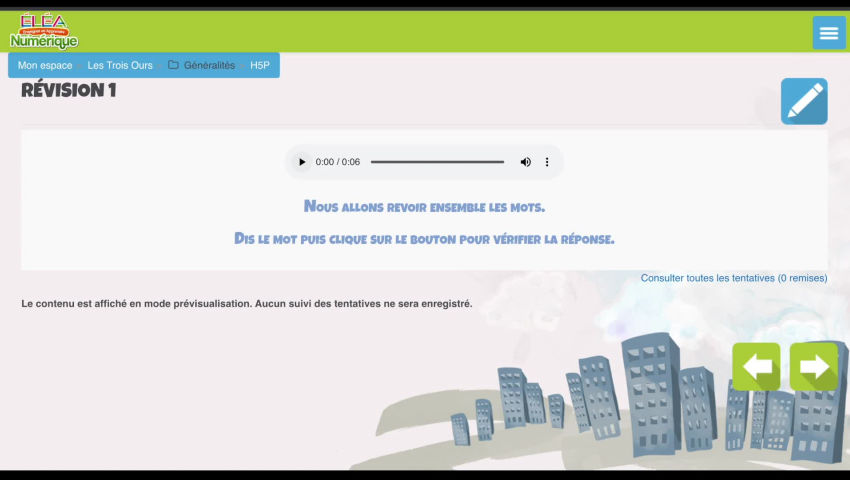Screen dimensions: 850x480
Task: Select the Généralités breadcrumb label
Action: click(209, 65)
